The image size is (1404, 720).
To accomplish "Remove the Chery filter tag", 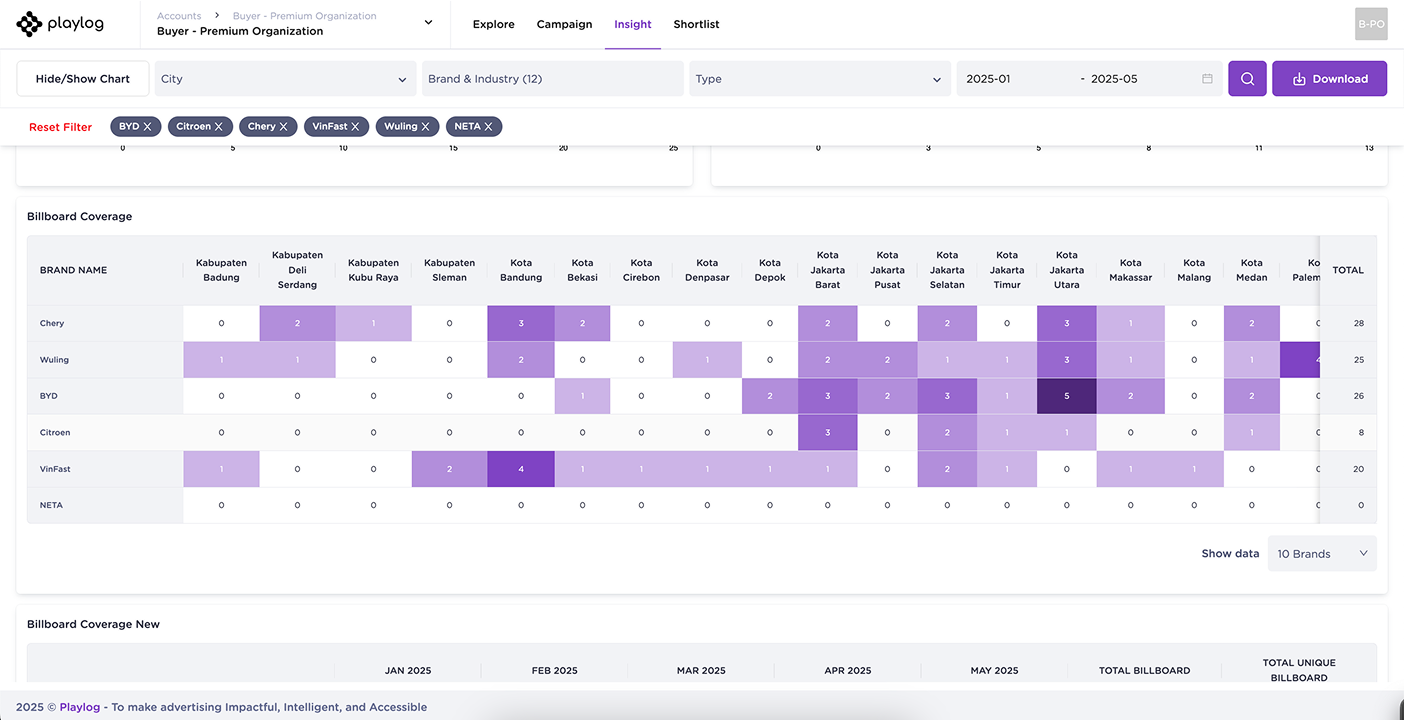I will coord(284,127).
